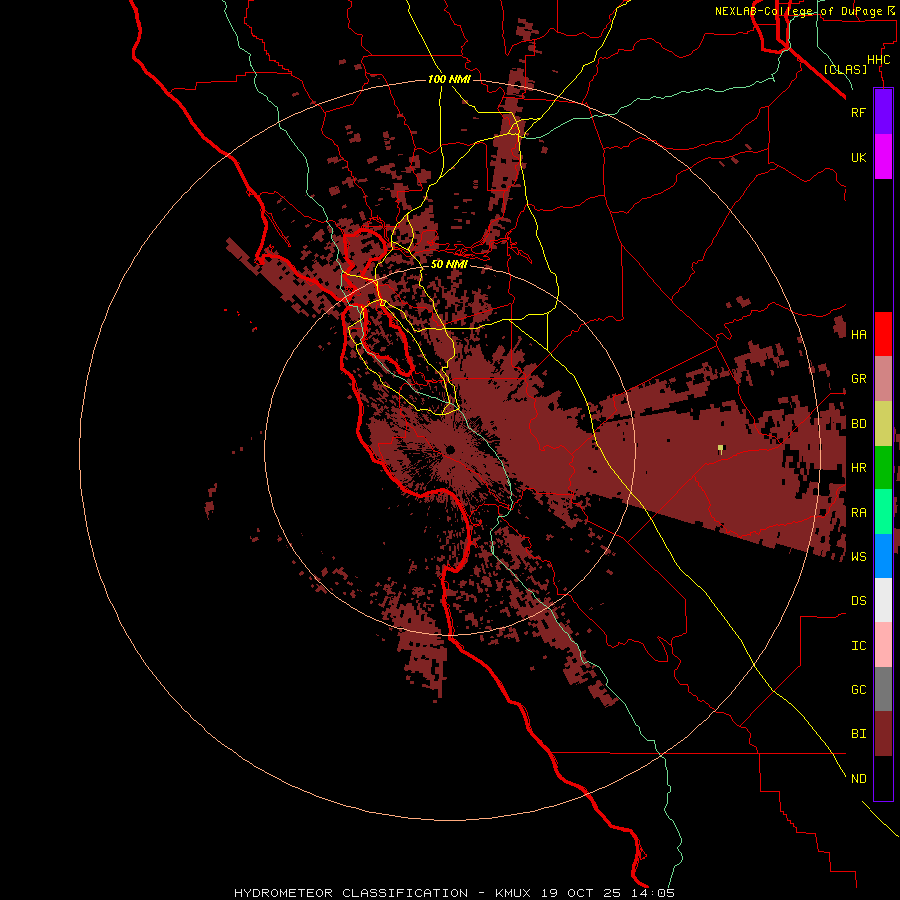
Task: Click the DS legend label
Action: 859,601
